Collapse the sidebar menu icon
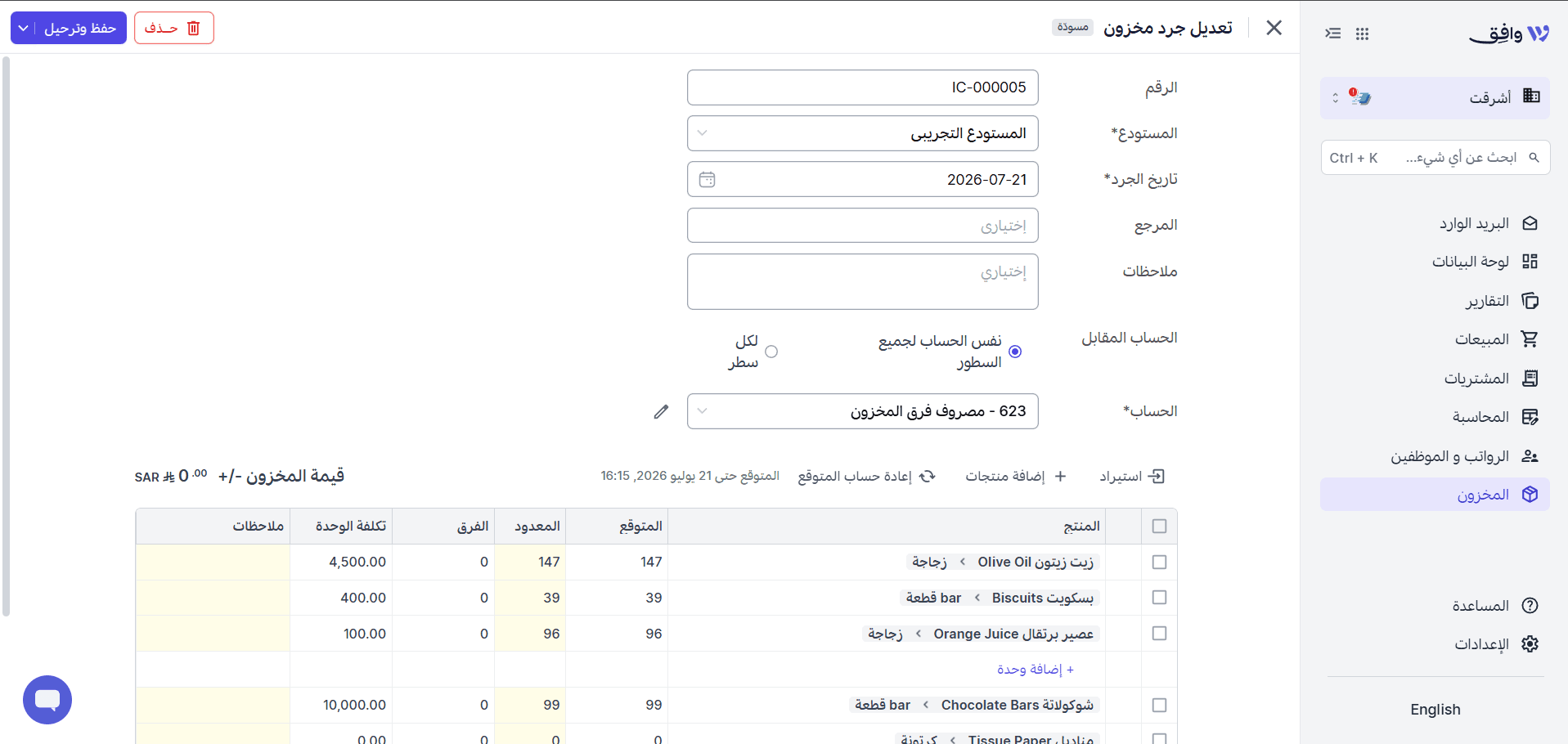This screenshot has height=744, width=1568. pyautogui.click(x=1333, y=34)
